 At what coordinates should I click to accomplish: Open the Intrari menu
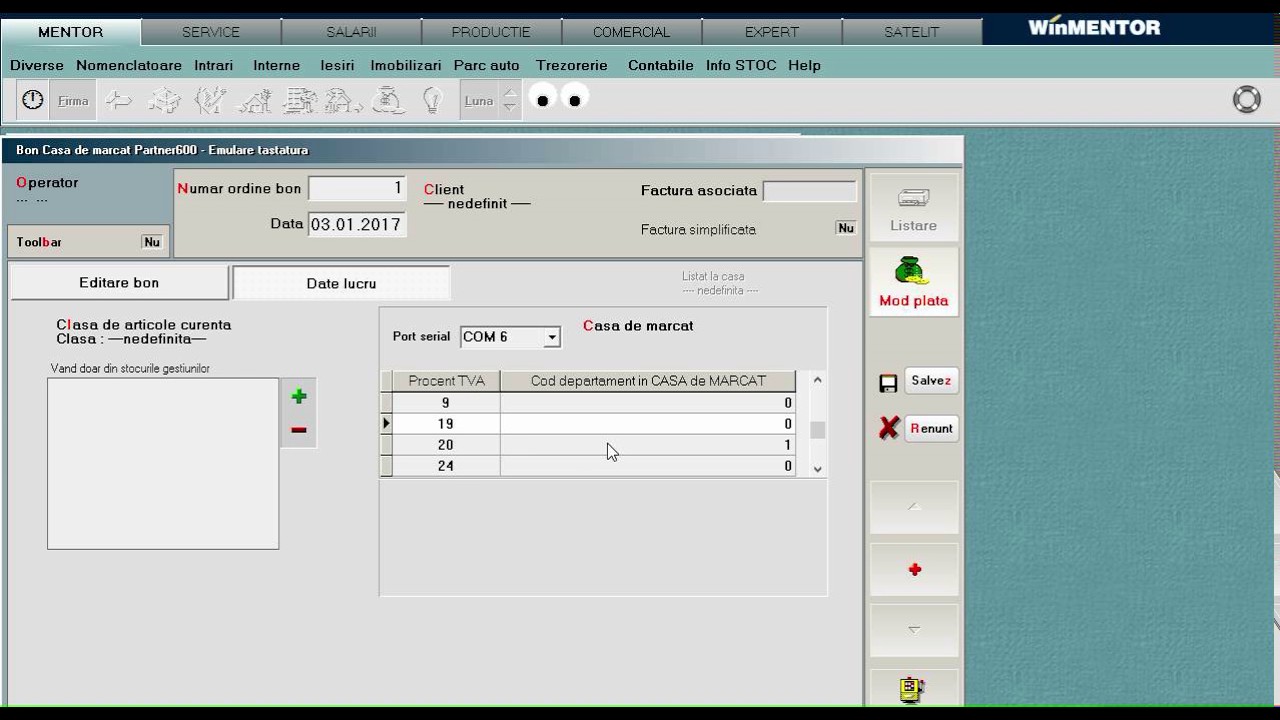point(214,65)
